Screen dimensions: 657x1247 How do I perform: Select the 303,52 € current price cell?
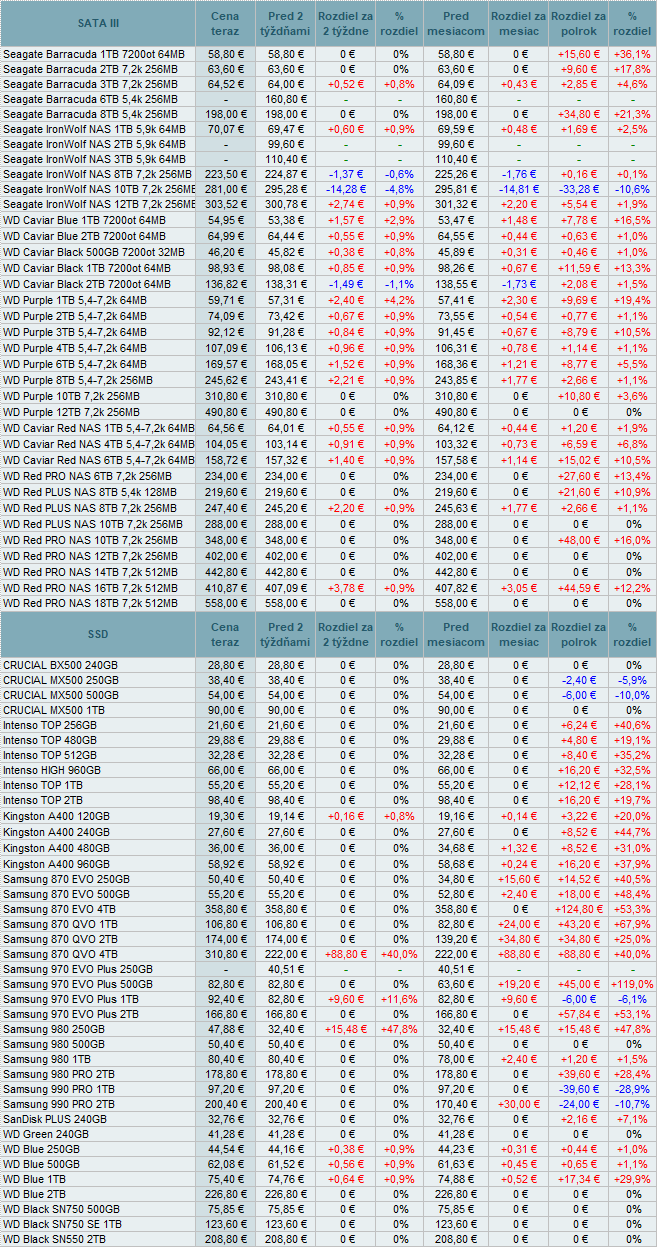click(226, 204)
